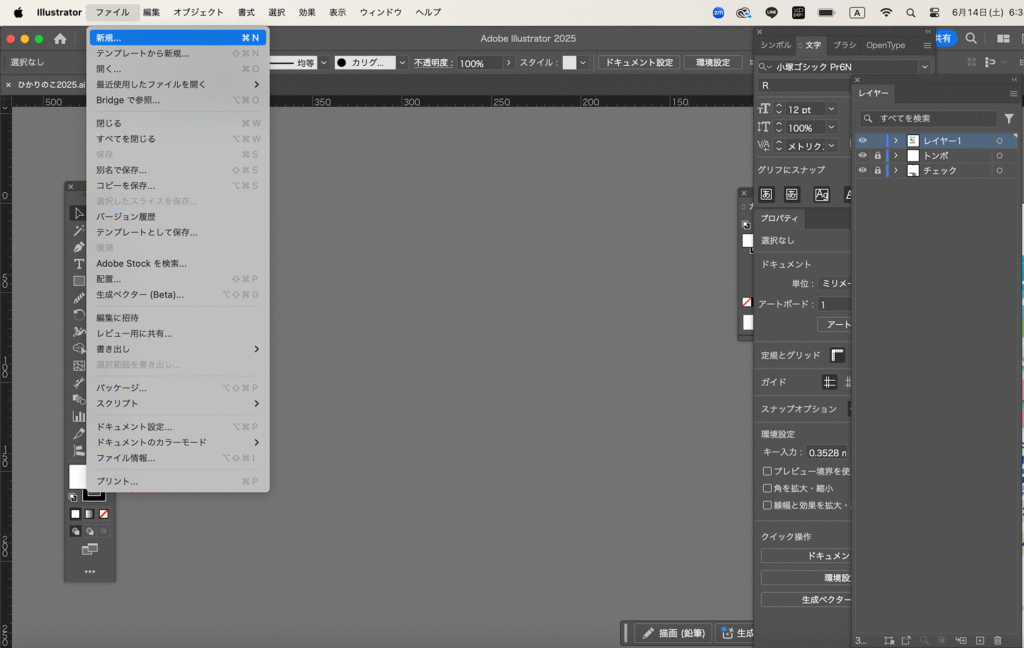
Task: Click the style swatch in control bar
Action: pos(569,63)
